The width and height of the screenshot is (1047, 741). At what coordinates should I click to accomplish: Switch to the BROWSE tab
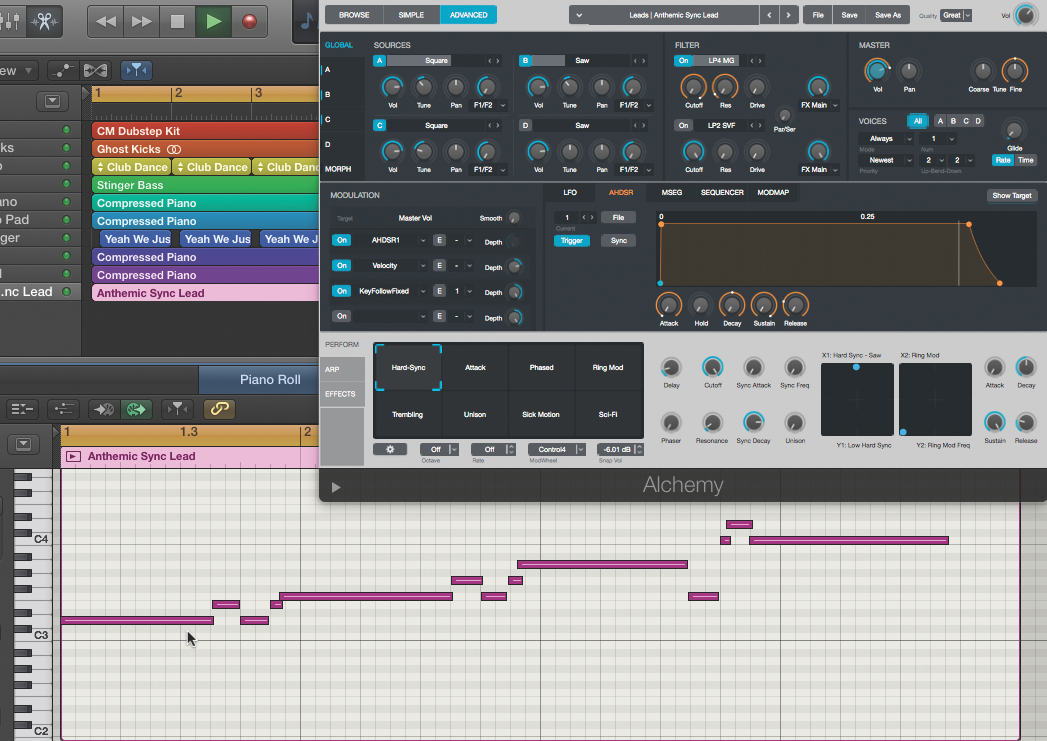click(354, 15)
